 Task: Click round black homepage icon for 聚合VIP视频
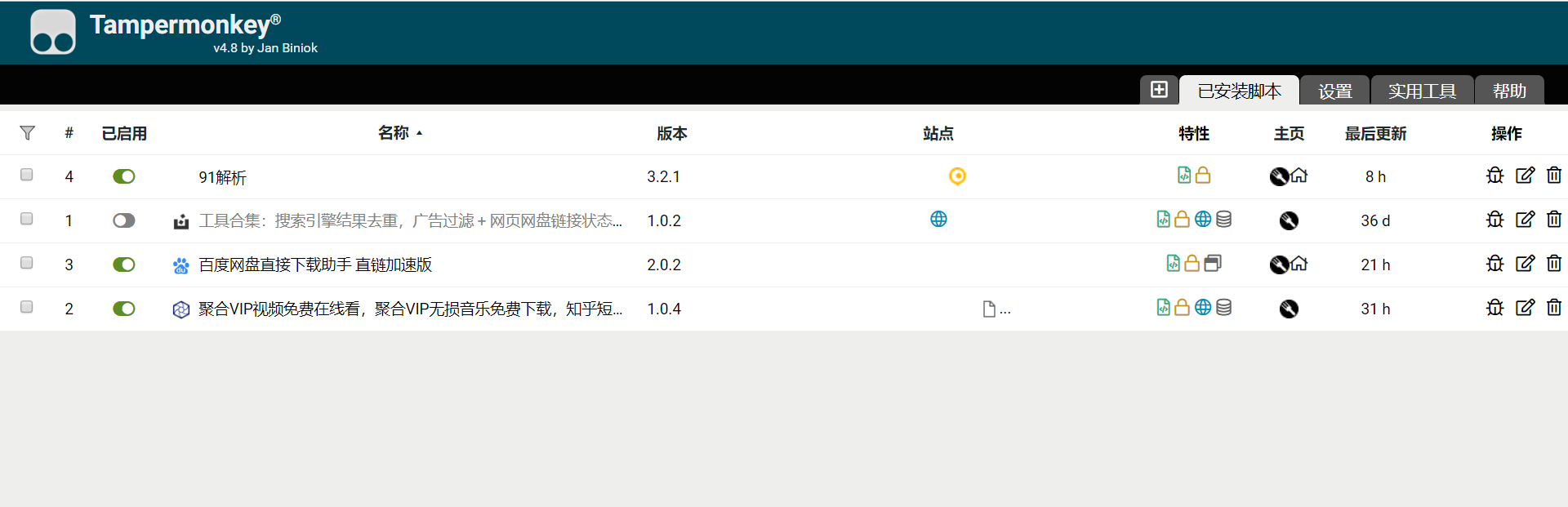tap(1289, 309)
